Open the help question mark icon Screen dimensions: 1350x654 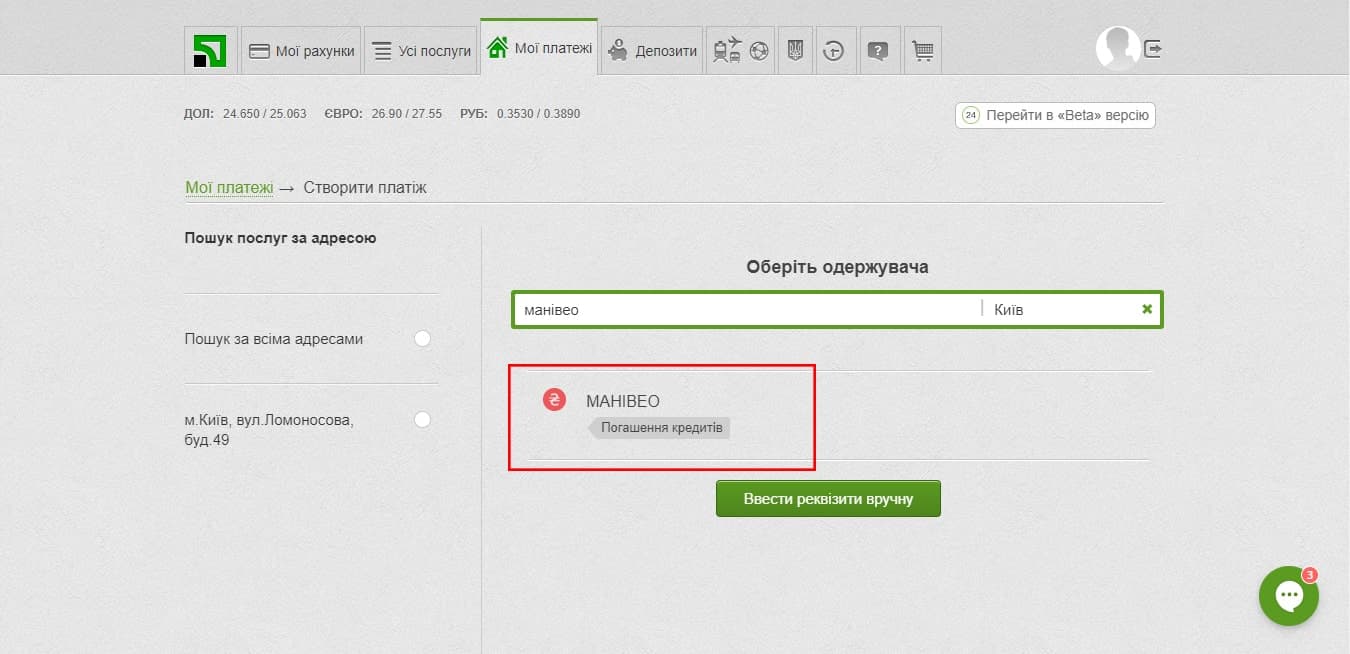point(878,51)
